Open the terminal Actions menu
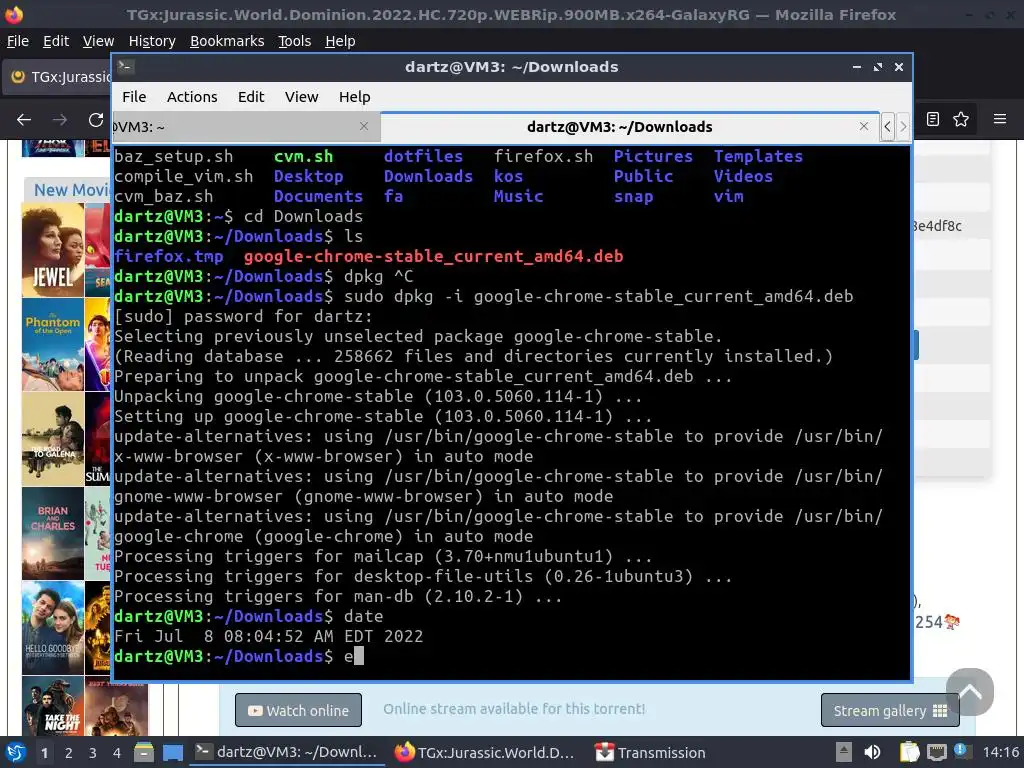Screen dimensions: 1024x768 192,97
